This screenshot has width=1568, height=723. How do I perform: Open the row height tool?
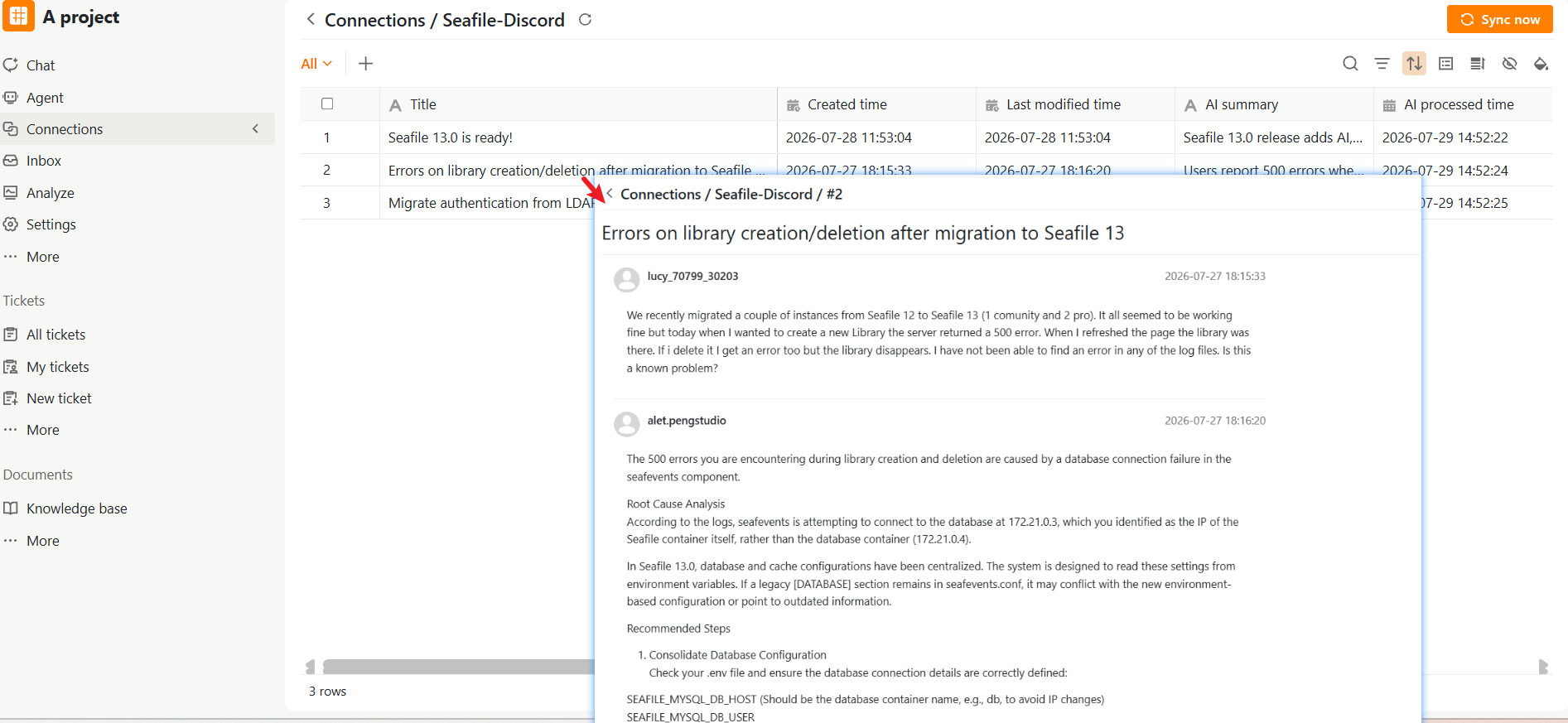tap(1477, 64)
